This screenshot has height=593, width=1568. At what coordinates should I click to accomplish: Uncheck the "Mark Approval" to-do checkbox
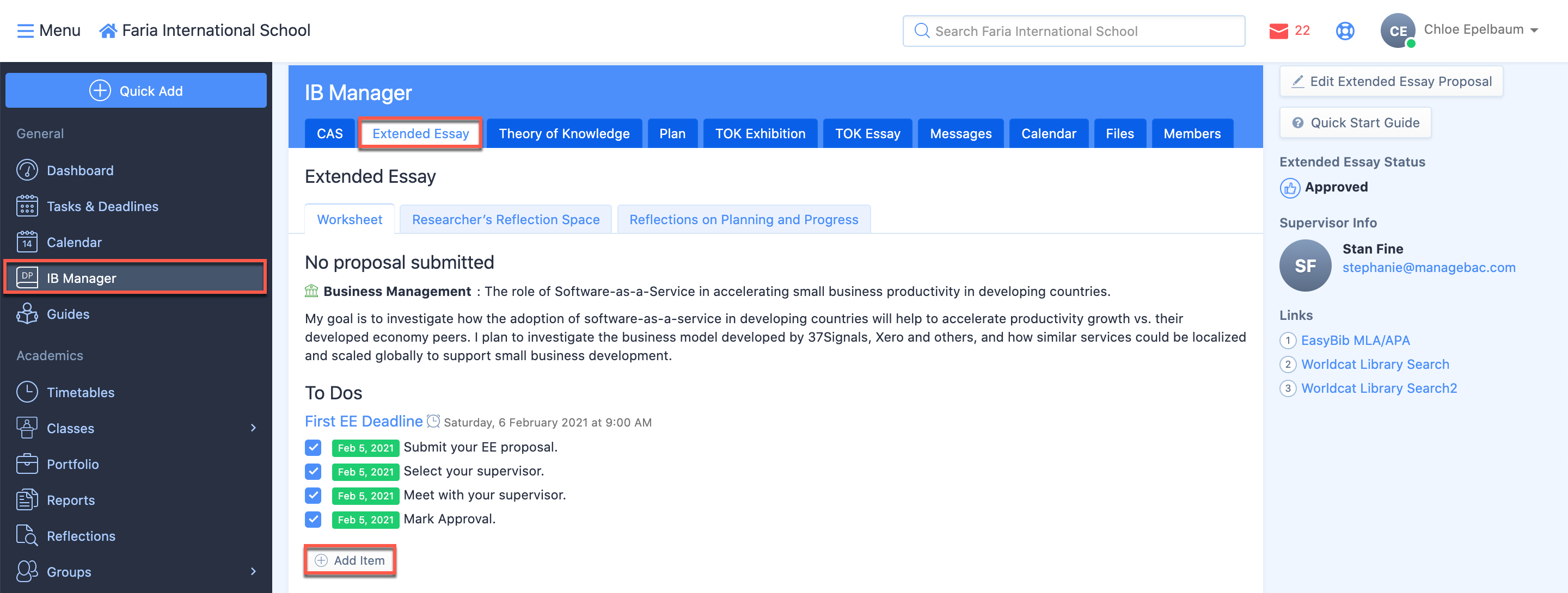click(x=313, y=520)
